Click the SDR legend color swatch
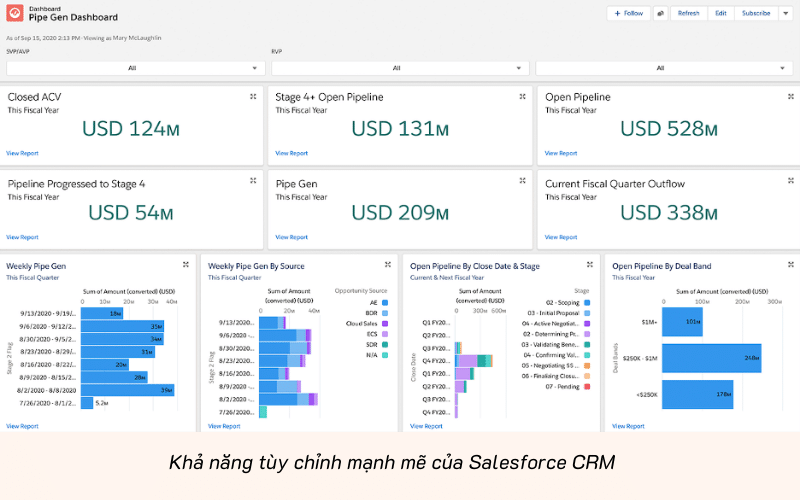This screenshot has height=500, width=800. [x=385, y=344]
